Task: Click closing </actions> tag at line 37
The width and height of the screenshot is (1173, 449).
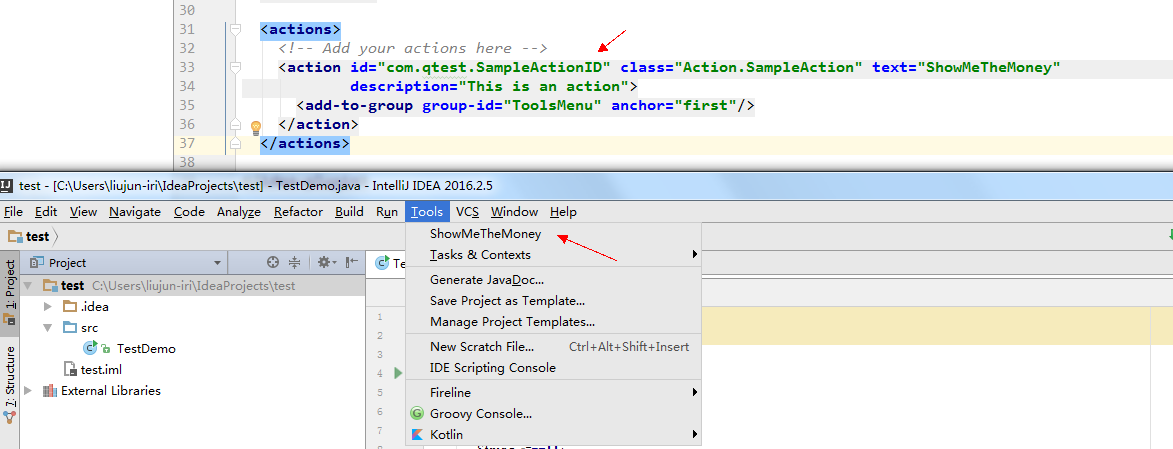Action: (x=304, y=143)
